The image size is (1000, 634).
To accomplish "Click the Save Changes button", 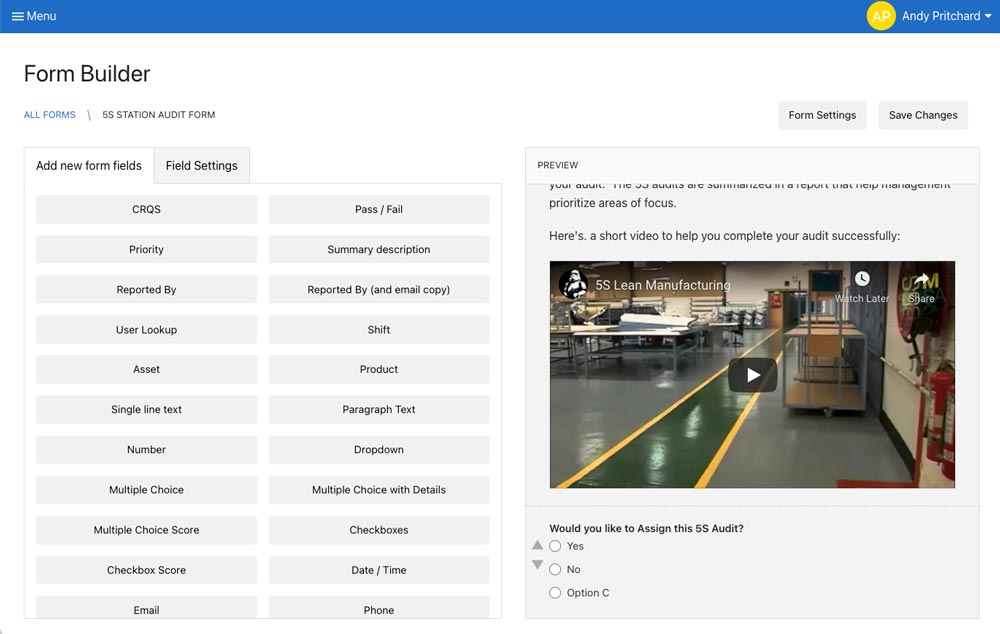I will point(923,115).
